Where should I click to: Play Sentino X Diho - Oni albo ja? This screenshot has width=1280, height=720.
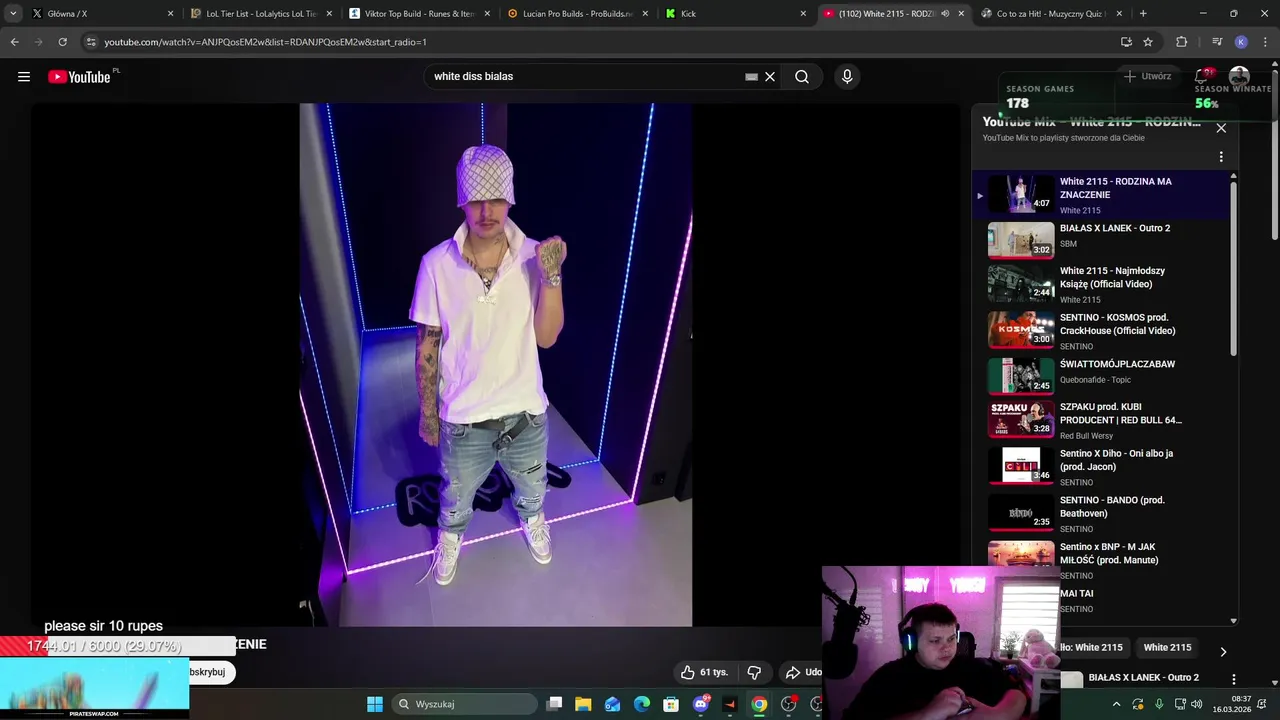(1104, 467)
